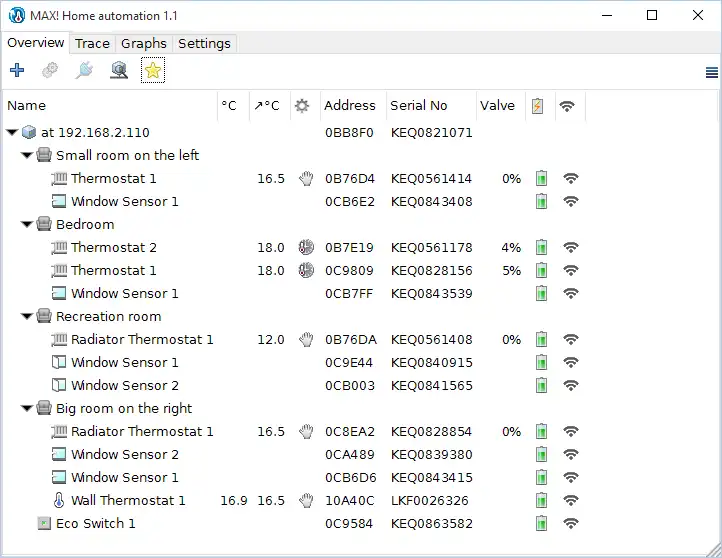Click serial number KEQ0843415
Image resolution: width=722 pixels, height=558 pixels.
pos(431,477)
